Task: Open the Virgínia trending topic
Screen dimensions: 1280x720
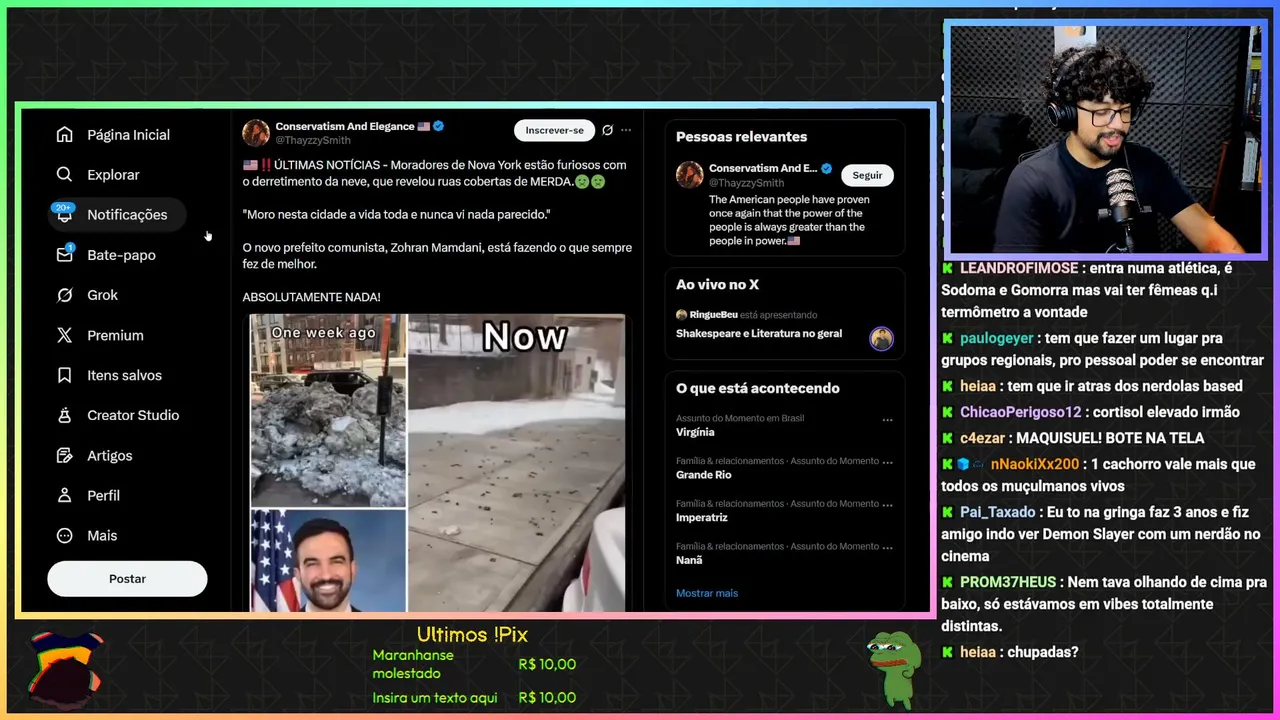Action: point(695,432)
